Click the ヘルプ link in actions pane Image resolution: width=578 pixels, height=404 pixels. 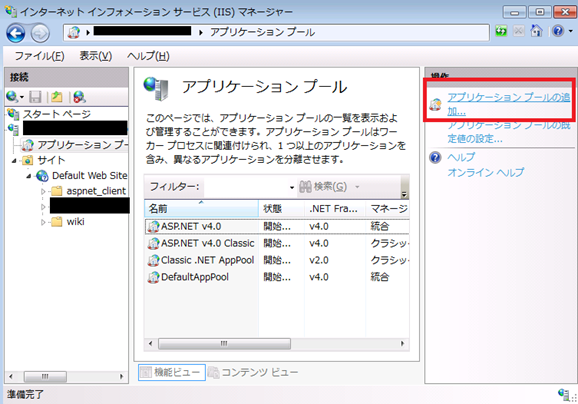pyautogui.click(x=461, y=157)
